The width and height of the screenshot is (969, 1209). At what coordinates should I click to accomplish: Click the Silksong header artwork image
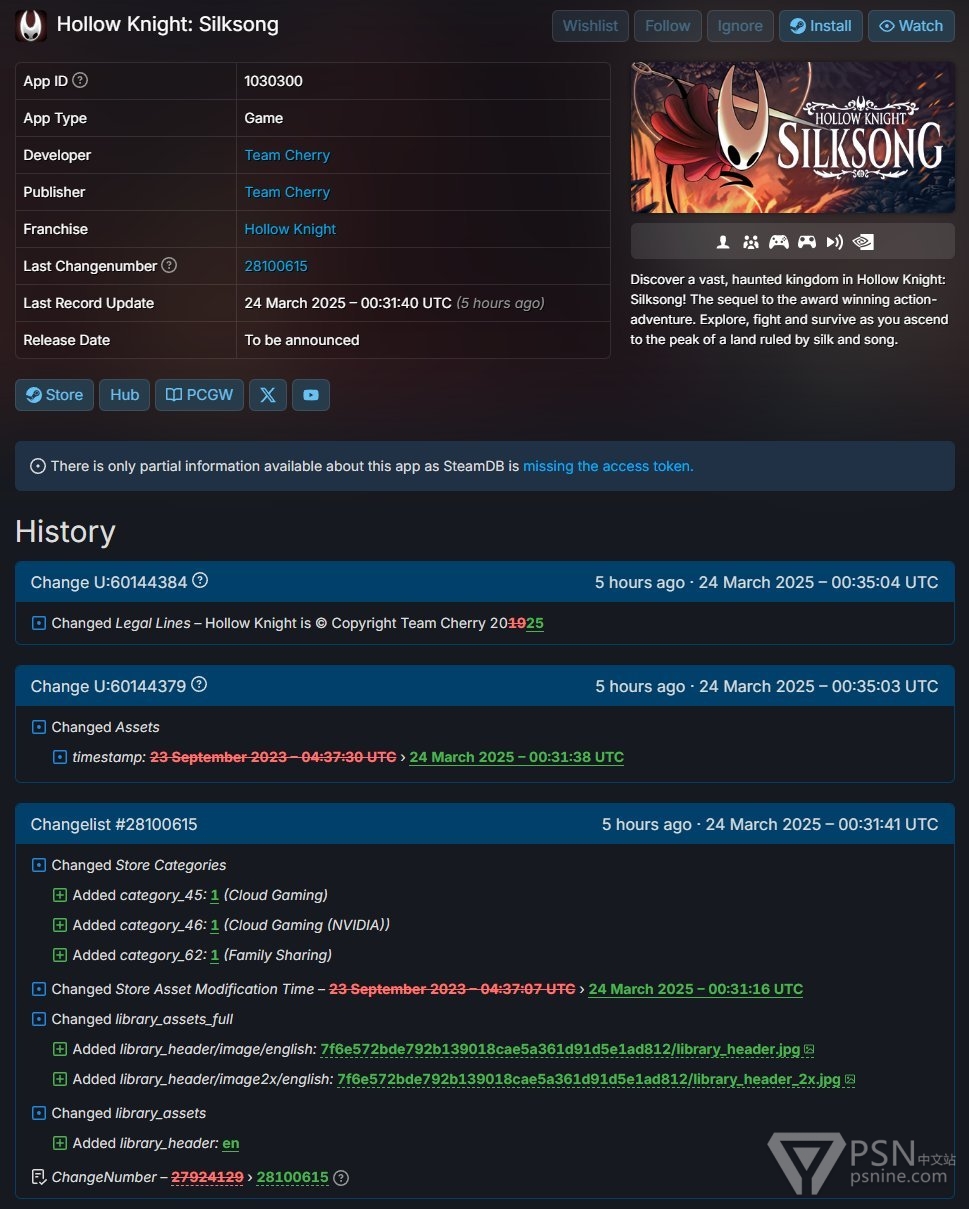792,138
